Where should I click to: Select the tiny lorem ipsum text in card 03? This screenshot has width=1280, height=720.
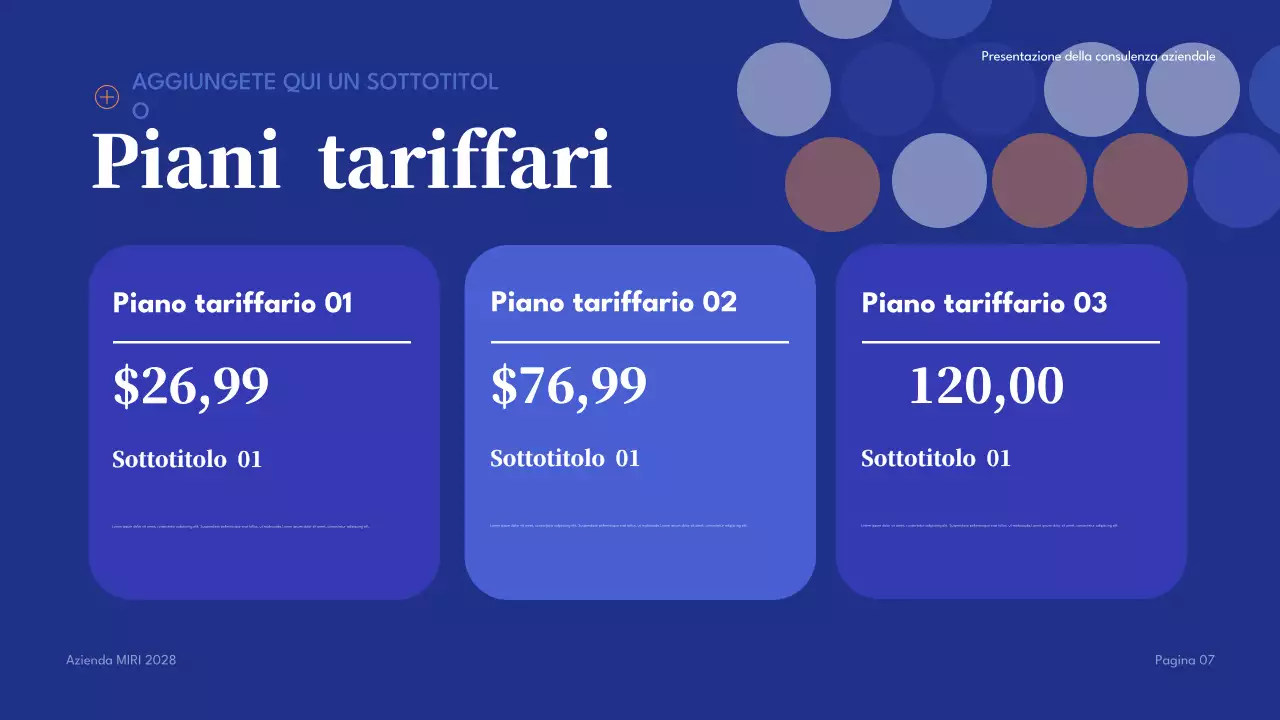coord(989,525)
